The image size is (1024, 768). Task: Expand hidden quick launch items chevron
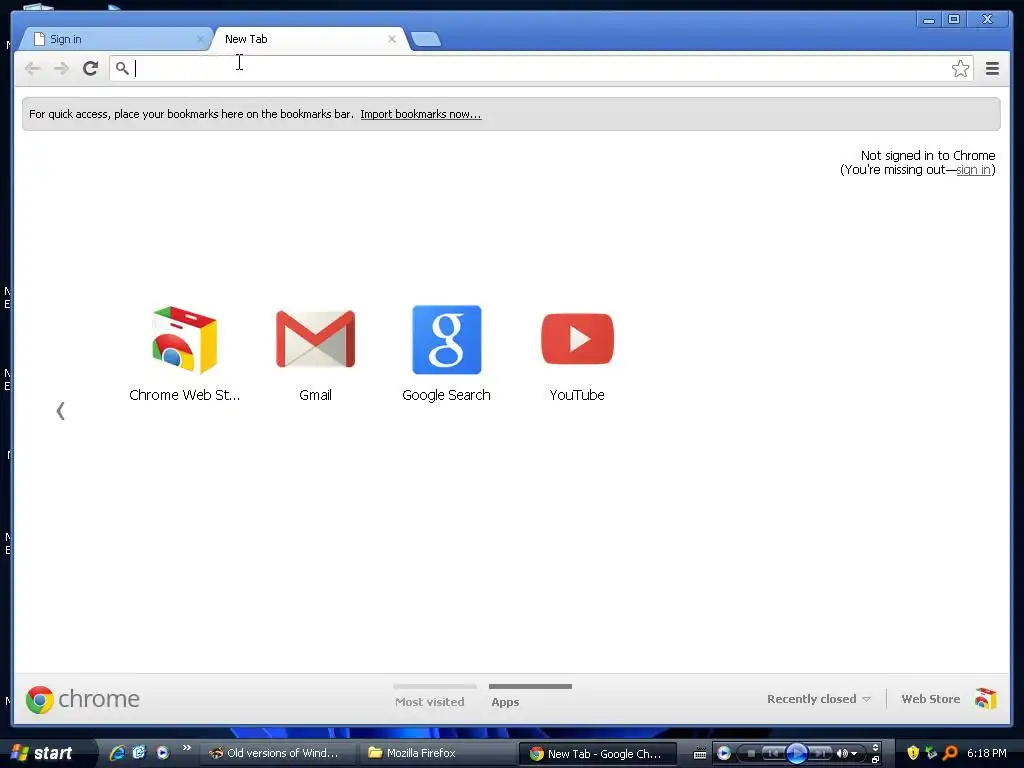[187, 748]
